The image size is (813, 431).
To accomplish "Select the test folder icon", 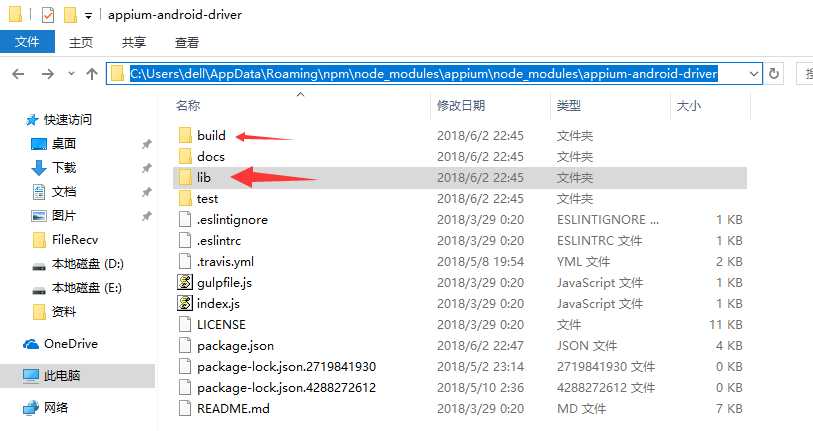I will (185, 199).
